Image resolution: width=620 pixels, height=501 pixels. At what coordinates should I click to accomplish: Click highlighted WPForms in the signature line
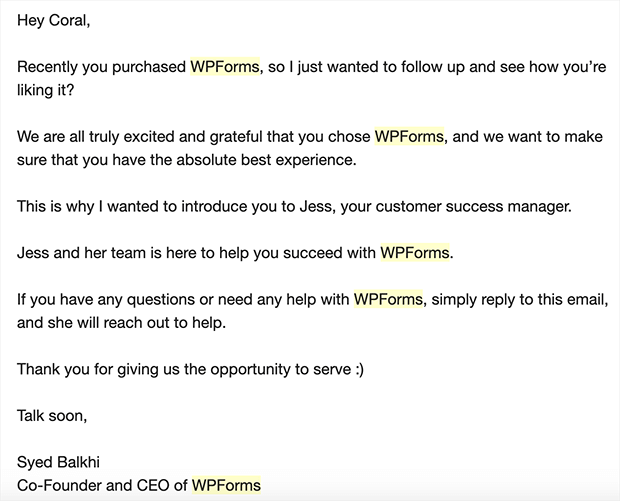226,485
